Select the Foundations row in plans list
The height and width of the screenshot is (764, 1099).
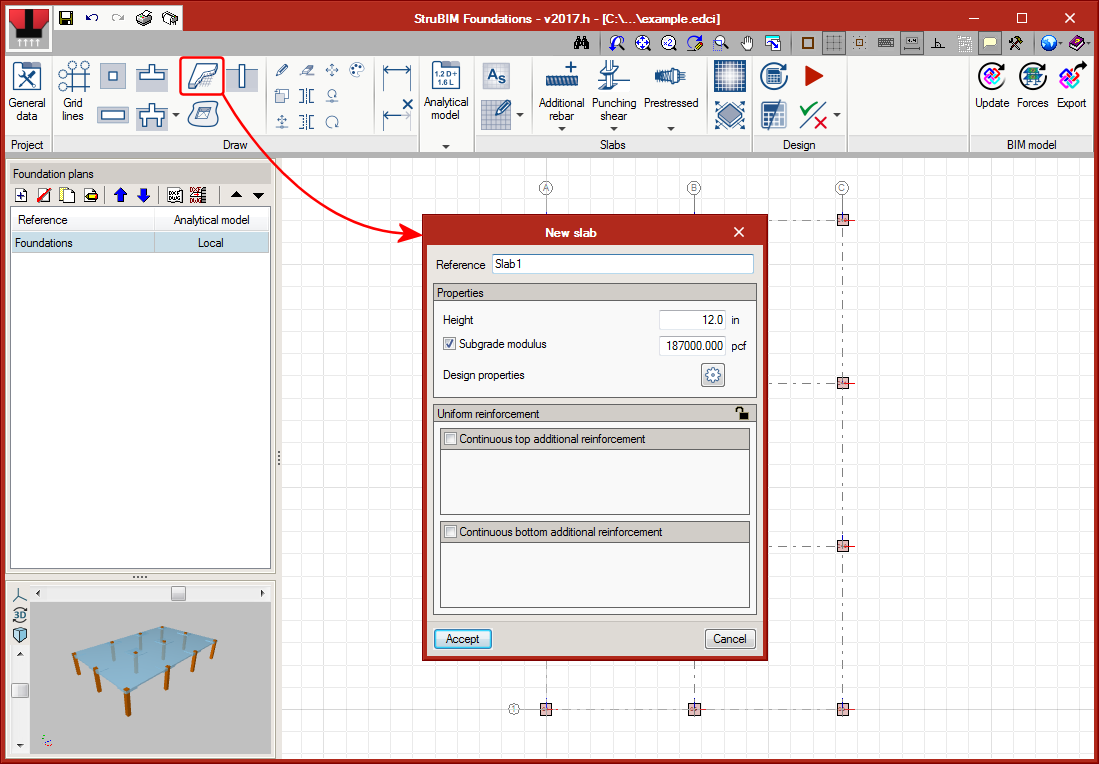(84, 243)
